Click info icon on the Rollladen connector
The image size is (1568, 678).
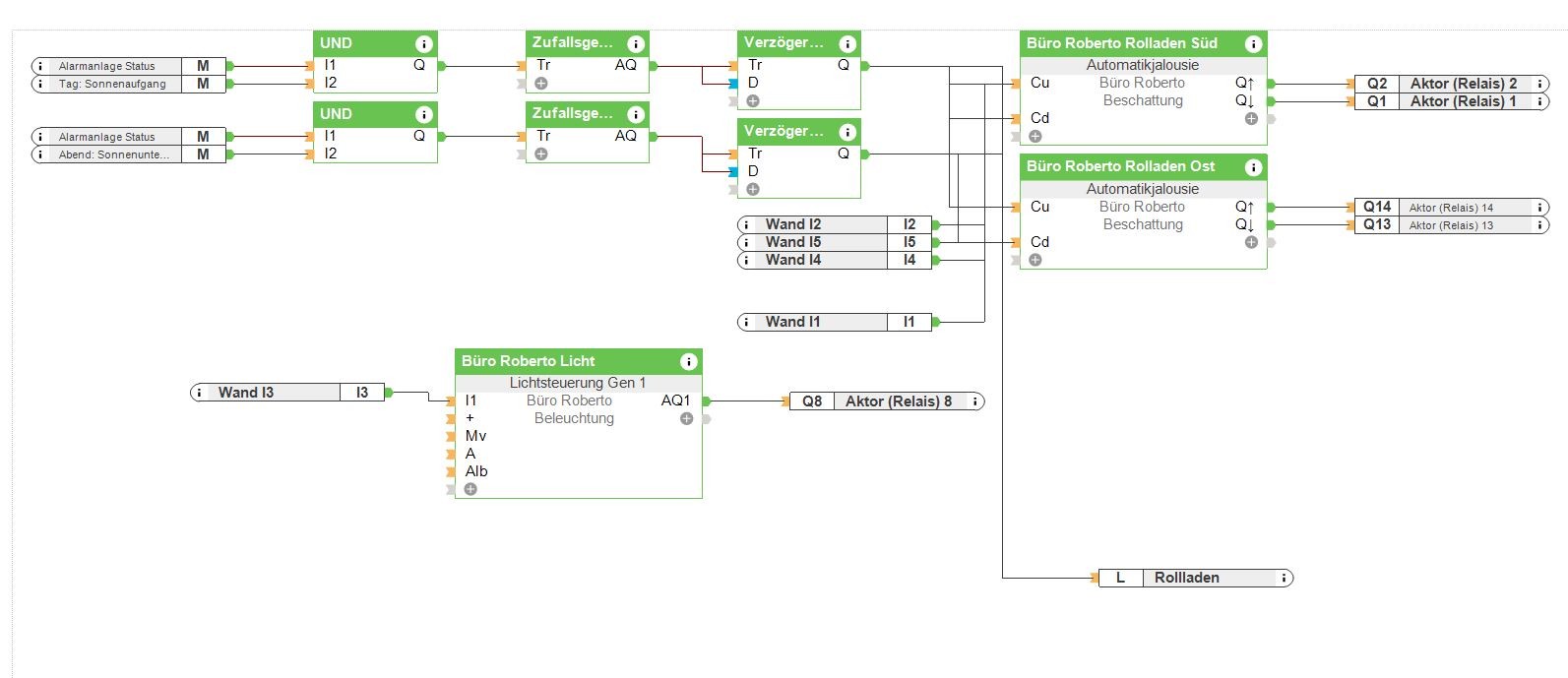pyautogui.click(x=1284, y=579)
